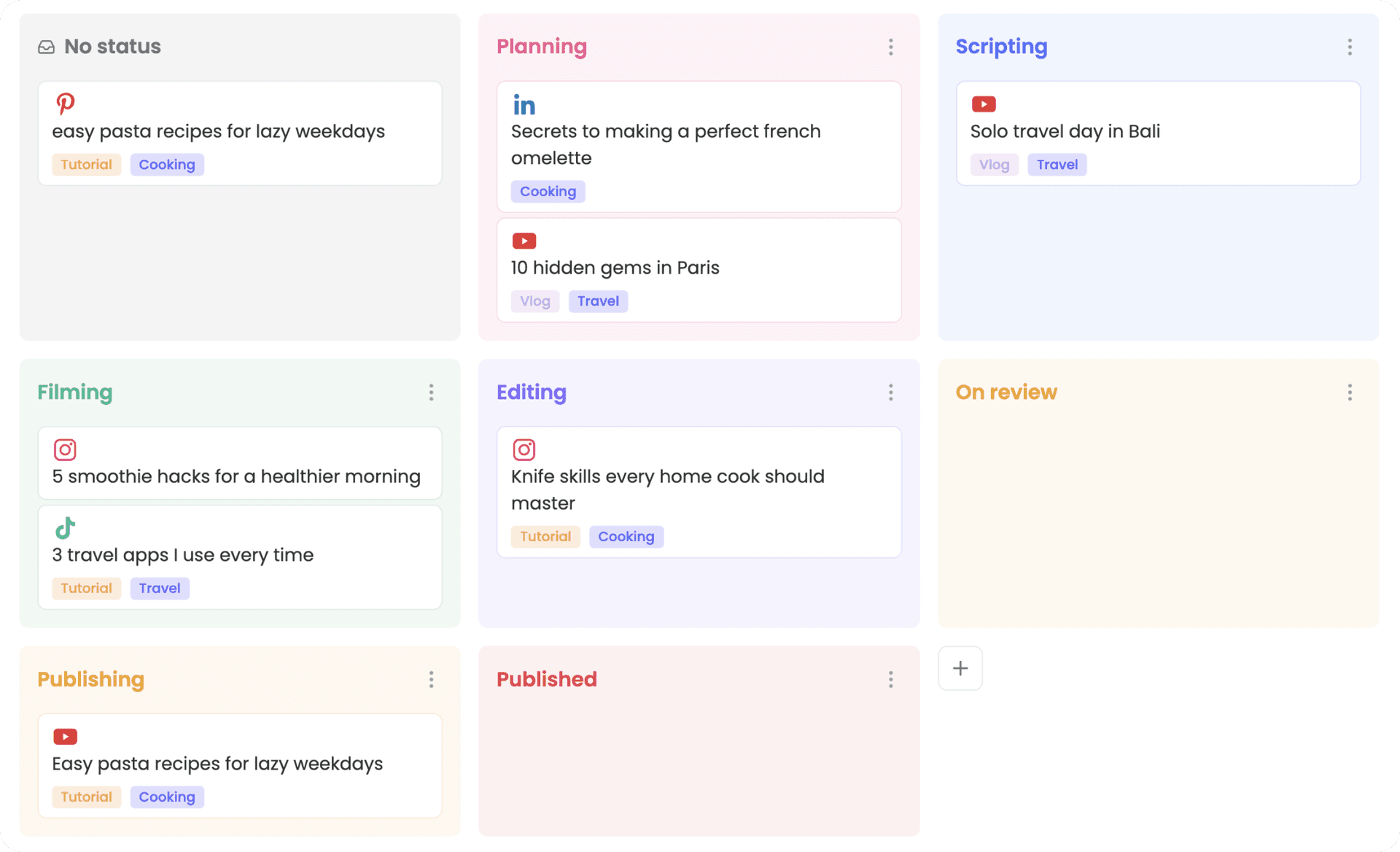Open the Filming column three-dot menu
This screenshot has height=852, width=1400.
[x=431, y=392]
